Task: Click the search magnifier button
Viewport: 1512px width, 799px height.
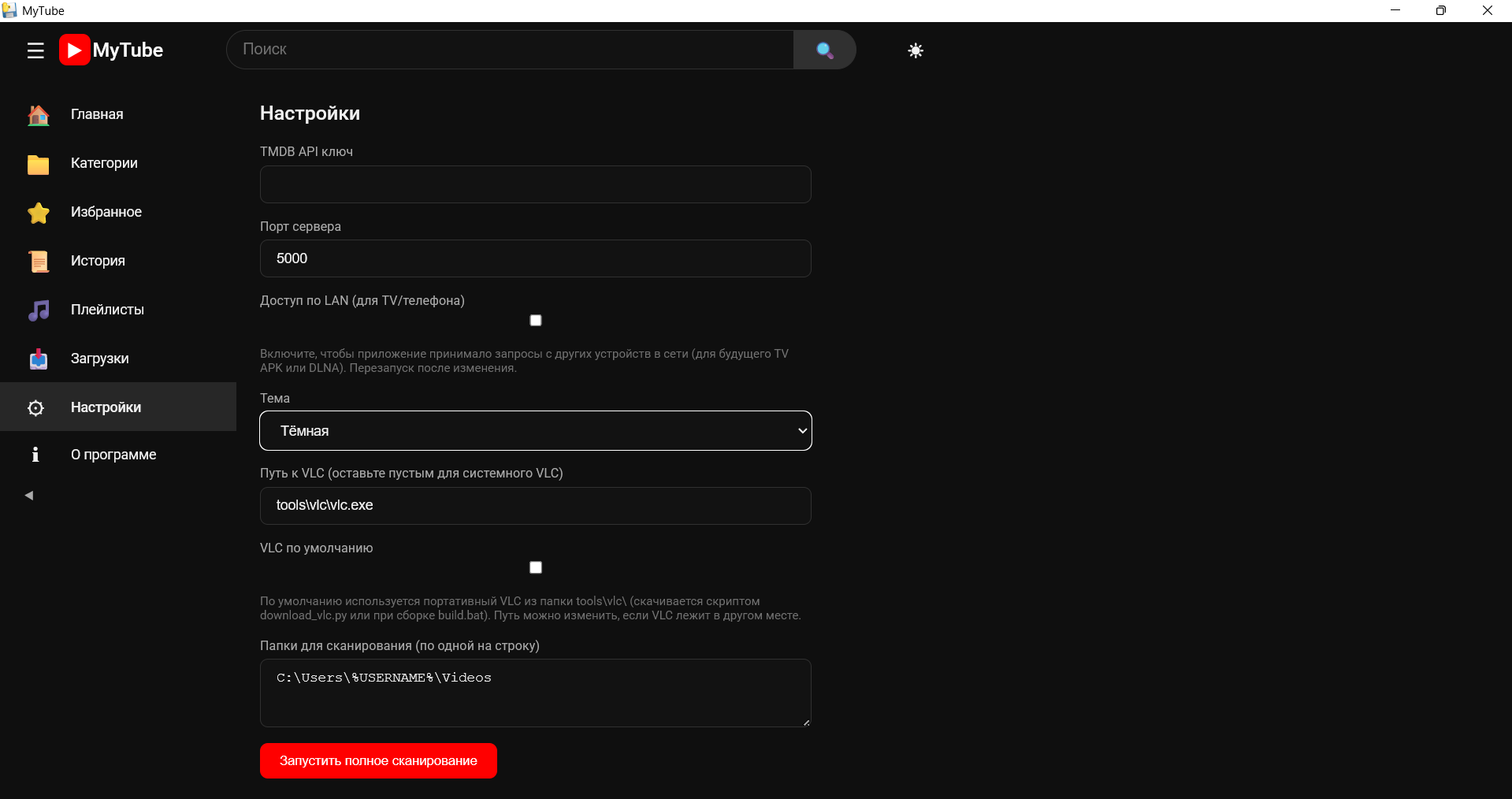Action: (x=824, y=50)
